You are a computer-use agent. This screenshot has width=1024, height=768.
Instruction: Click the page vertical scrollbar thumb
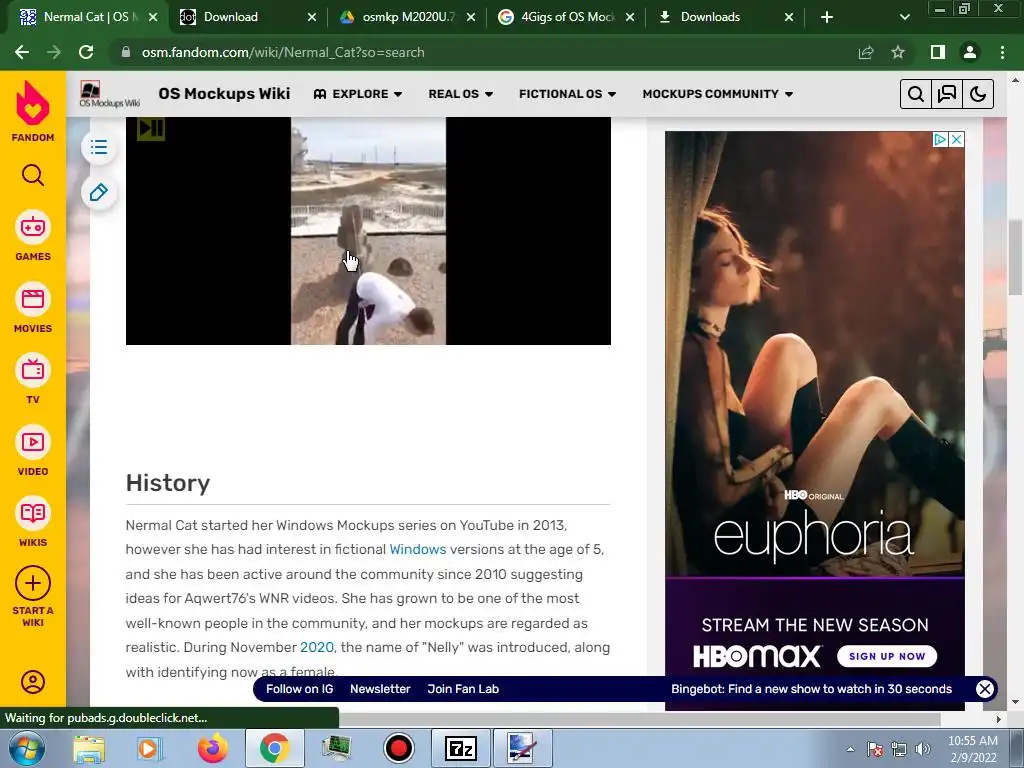[1016, 258]
